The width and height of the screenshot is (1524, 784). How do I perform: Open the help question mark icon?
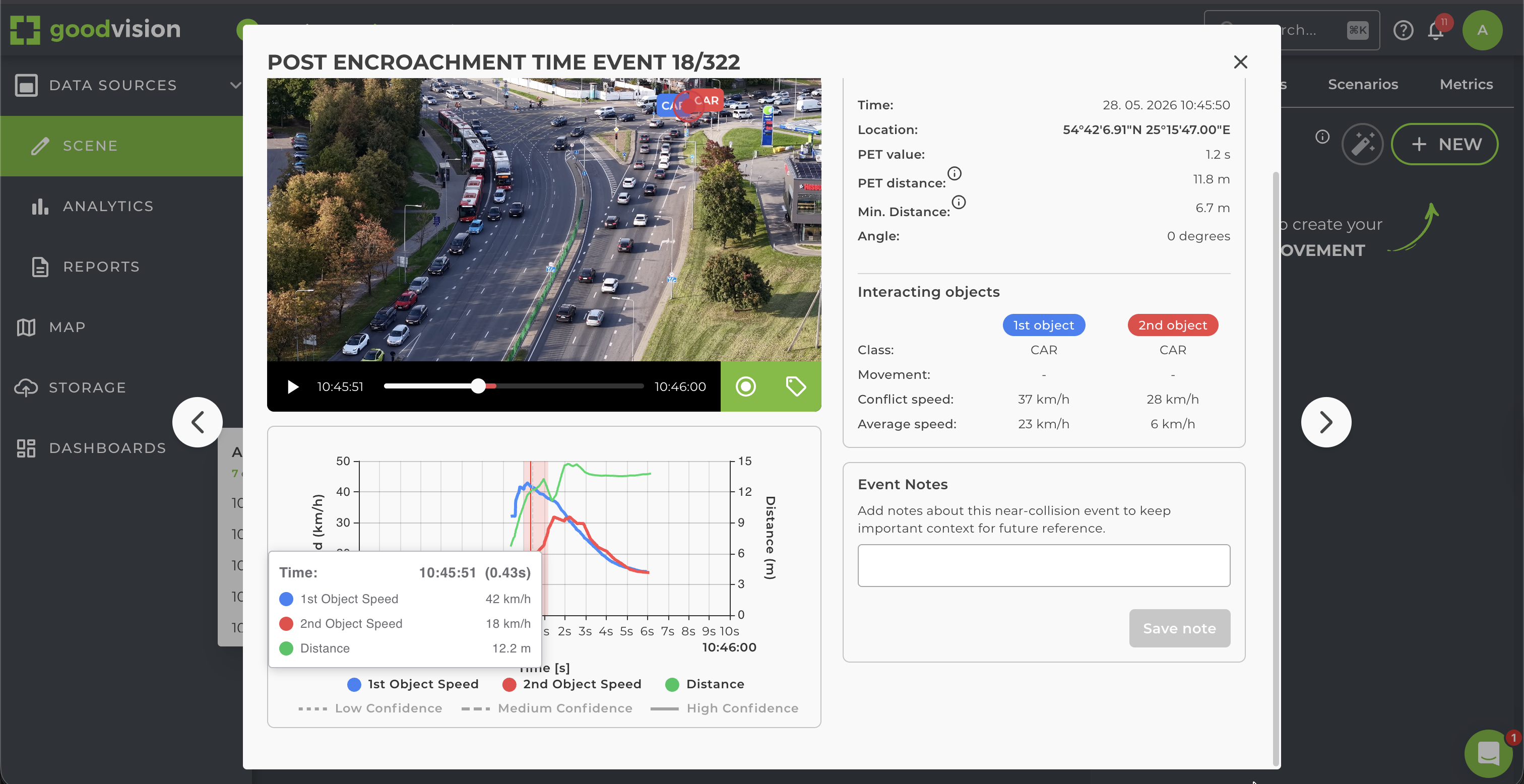[x=1403, y=30]
